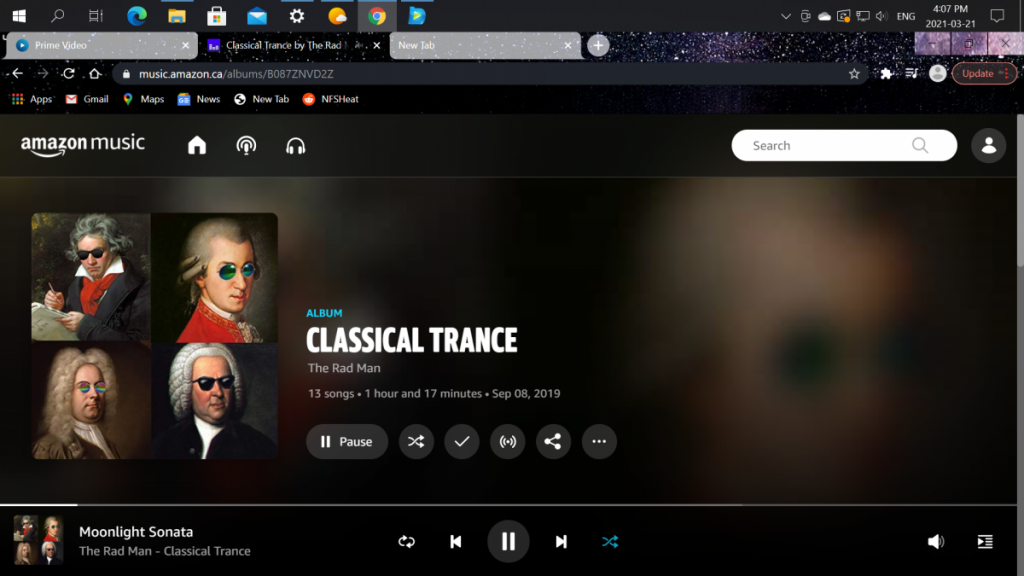Share the Classical Trance album
The height and width of the screenshot is (576, 1024).
[553, 441]
